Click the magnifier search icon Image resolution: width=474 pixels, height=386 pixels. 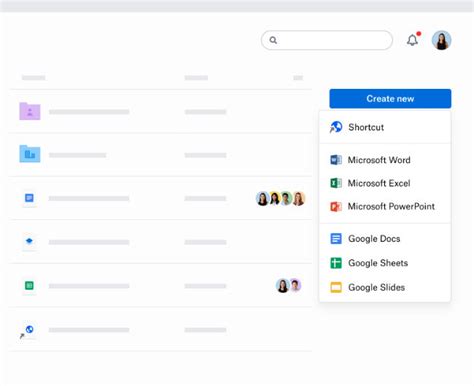273,40
